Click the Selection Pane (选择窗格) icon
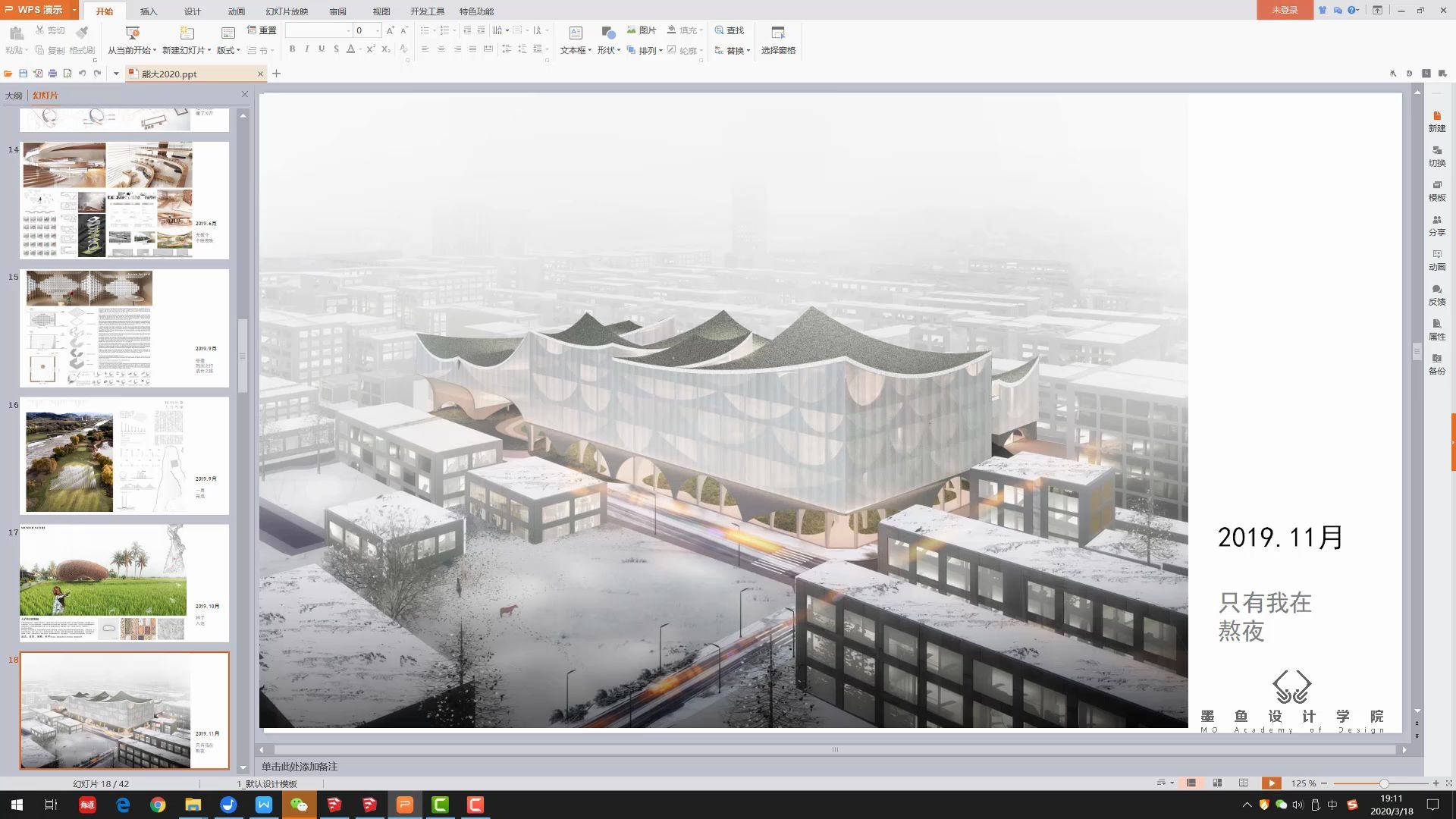The image size is (1456, 819). [x=778, y=33]
